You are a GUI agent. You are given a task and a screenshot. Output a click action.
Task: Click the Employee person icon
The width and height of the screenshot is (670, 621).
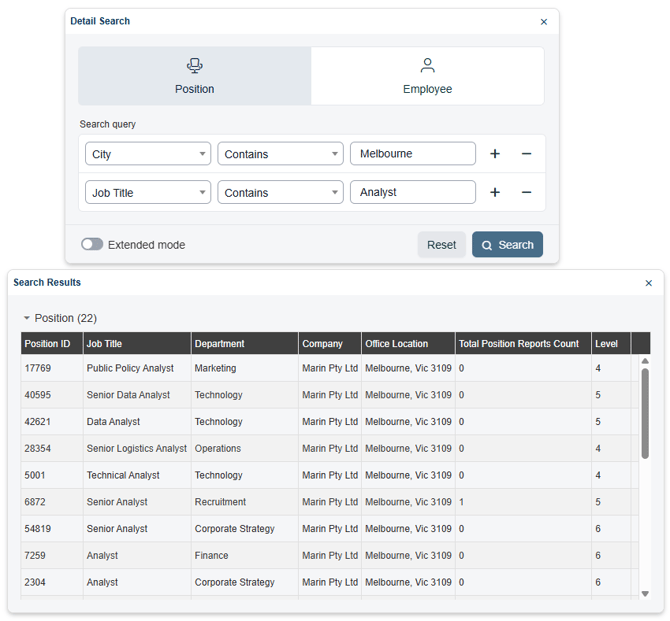pos(427,65)
